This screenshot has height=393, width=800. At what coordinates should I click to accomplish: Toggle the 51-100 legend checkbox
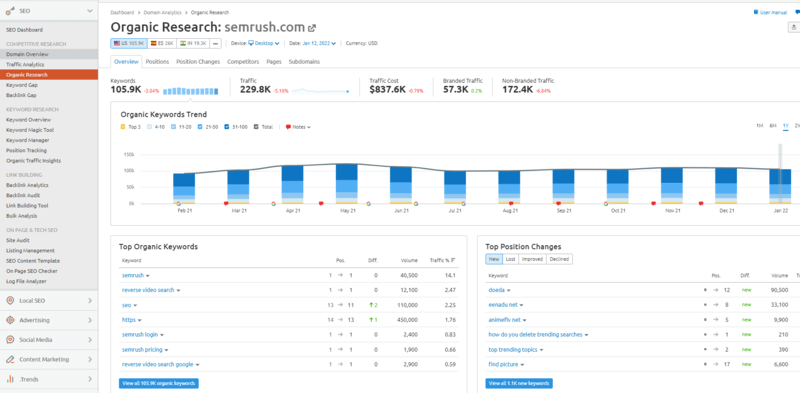pos(227,127)
